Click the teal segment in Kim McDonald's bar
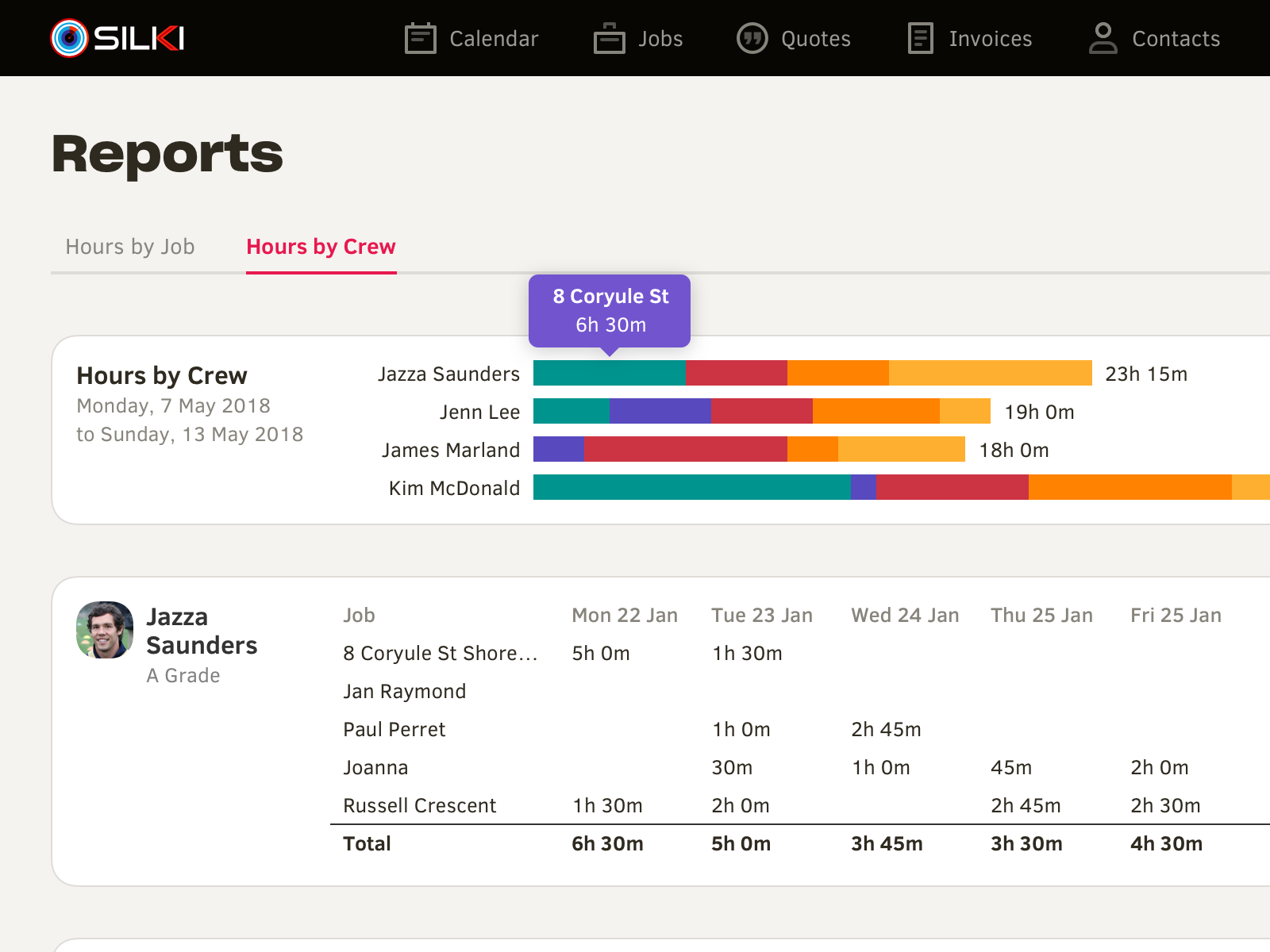 692,487
